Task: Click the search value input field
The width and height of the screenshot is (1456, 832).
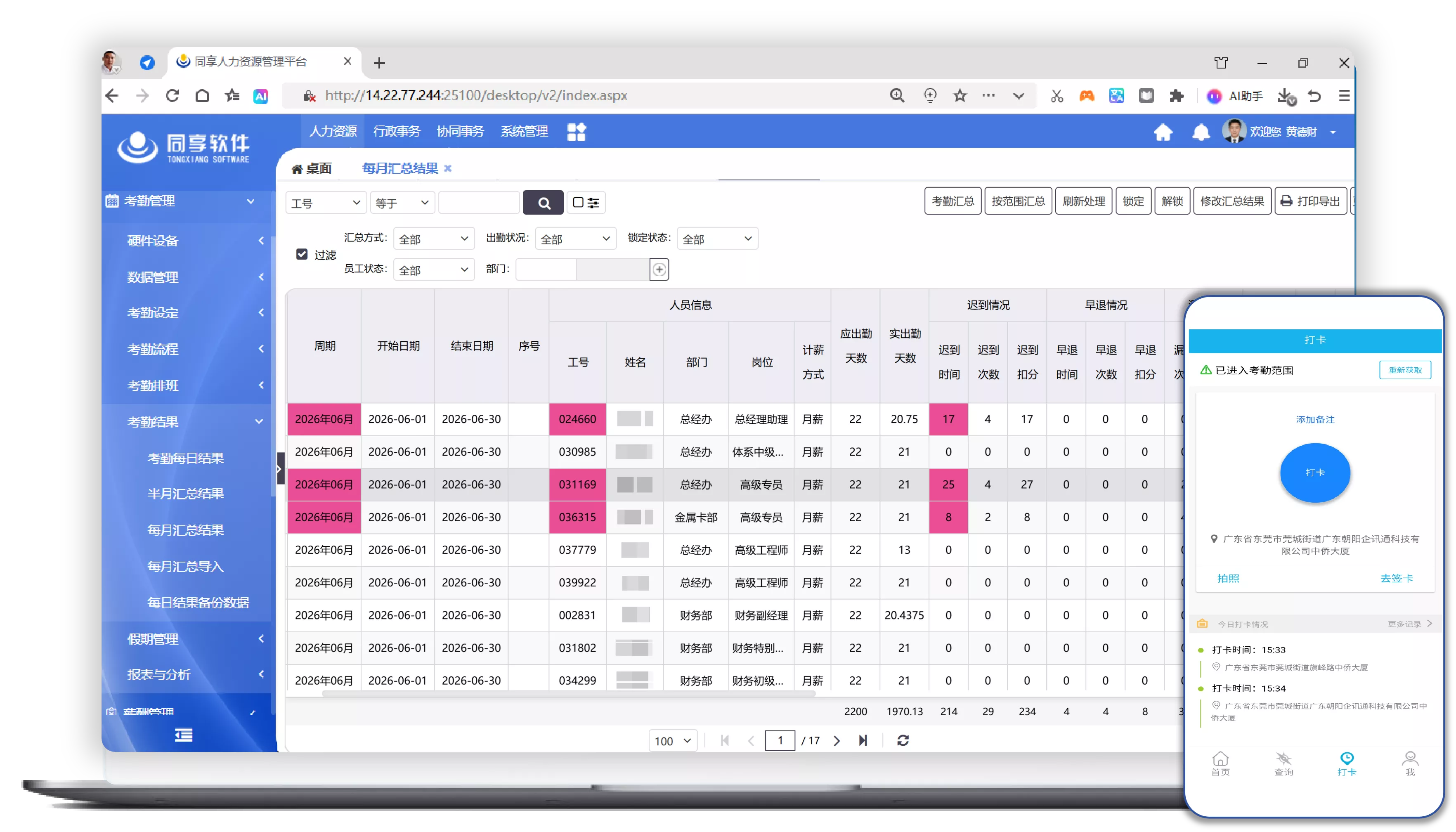Action: [479, 203]
